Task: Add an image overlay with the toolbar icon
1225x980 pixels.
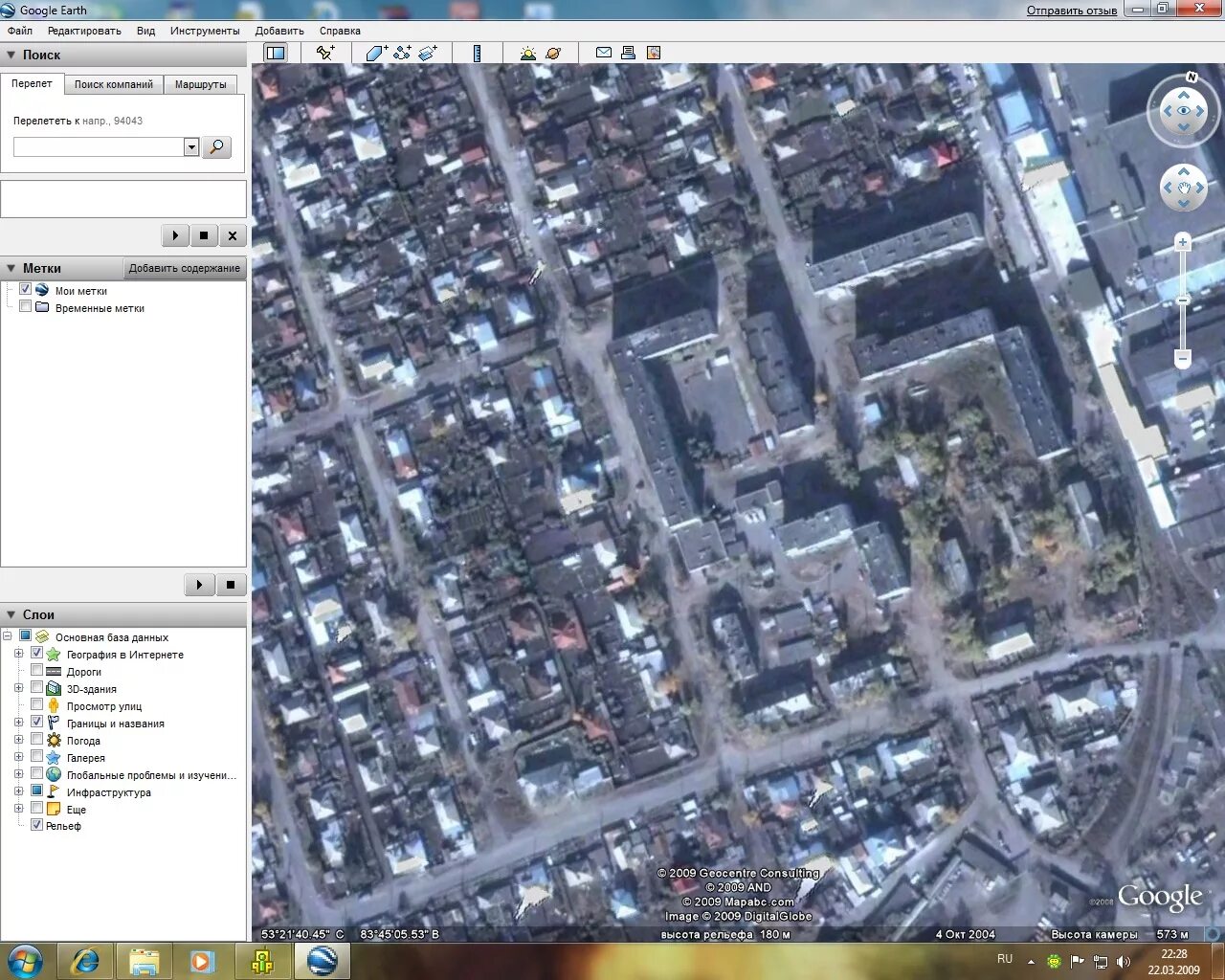Action: click(428, 53)
